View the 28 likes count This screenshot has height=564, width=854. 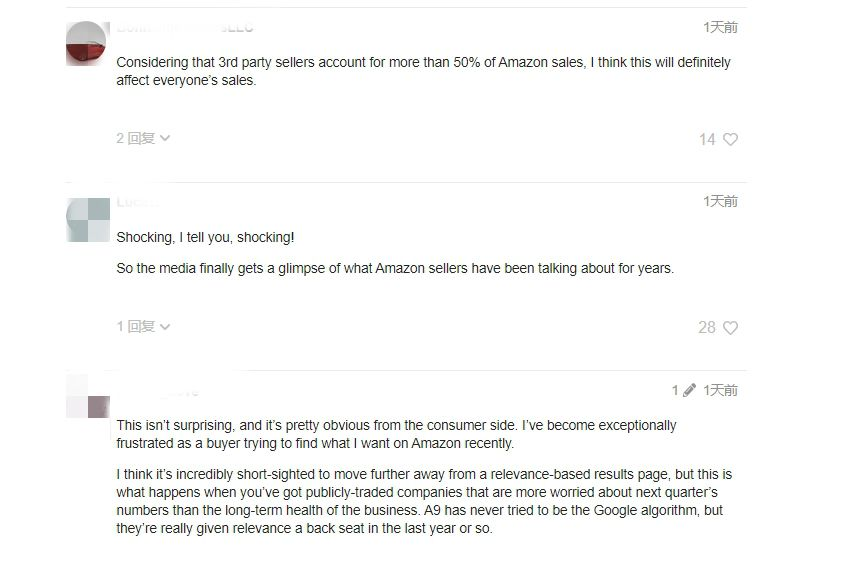[707, 328]
